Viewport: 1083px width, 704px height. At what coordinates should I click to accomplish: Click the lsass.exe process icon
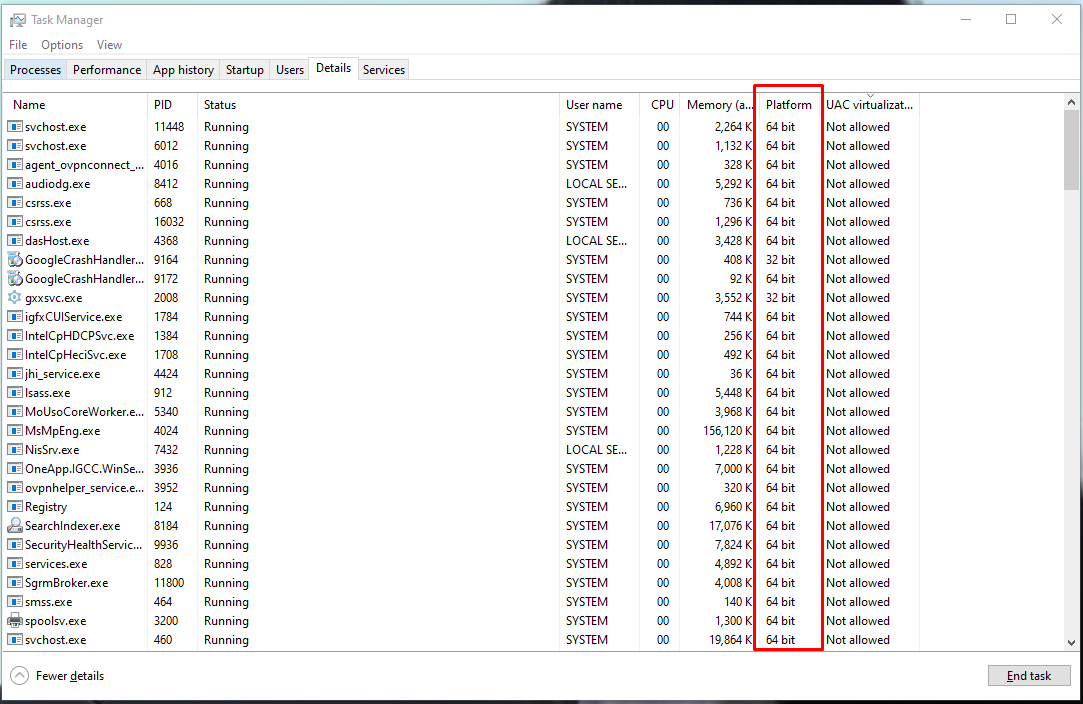(x=15, y=392)
